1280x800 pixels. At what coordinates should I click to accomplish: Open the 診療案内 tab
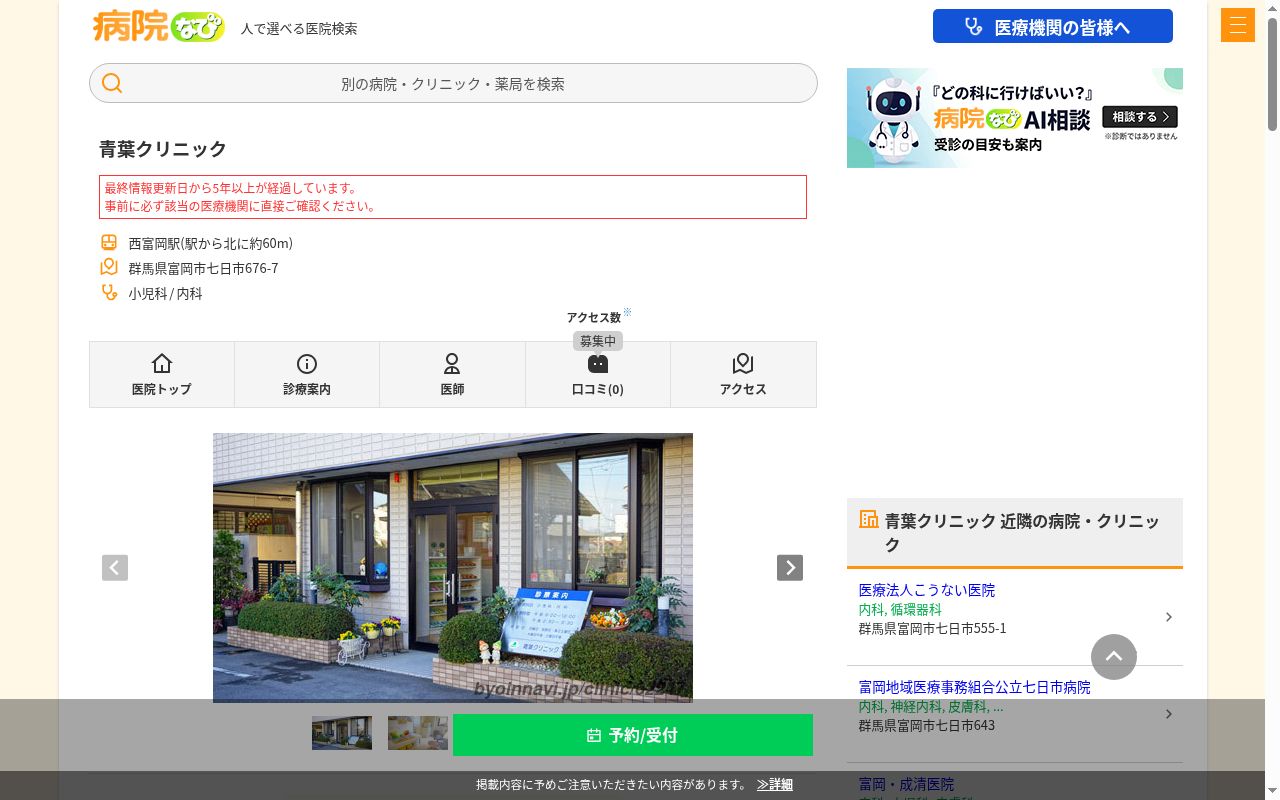click(x=307, y=374)
